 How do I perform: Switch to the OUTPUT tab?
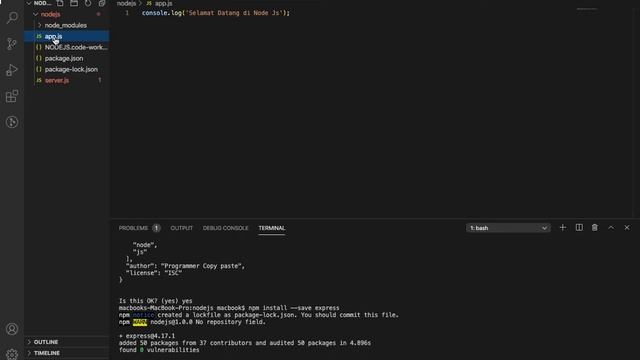click(x=182, y=228)
